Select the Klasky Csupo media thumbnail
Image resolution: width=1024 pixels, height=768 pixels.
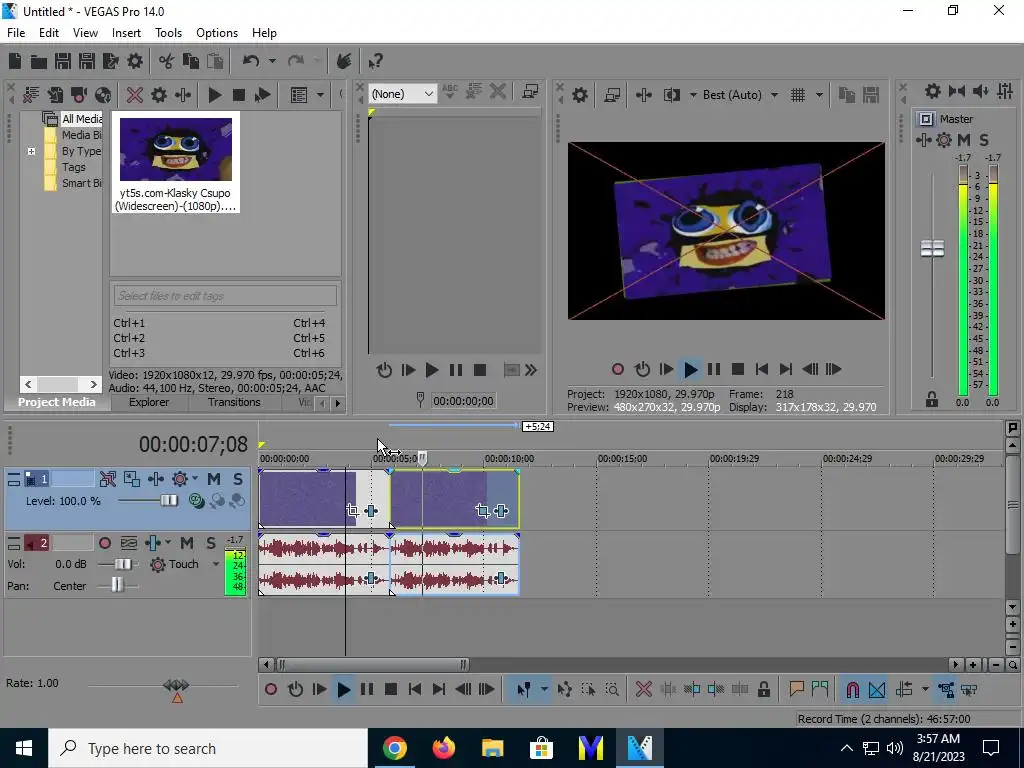click(176, 161)
